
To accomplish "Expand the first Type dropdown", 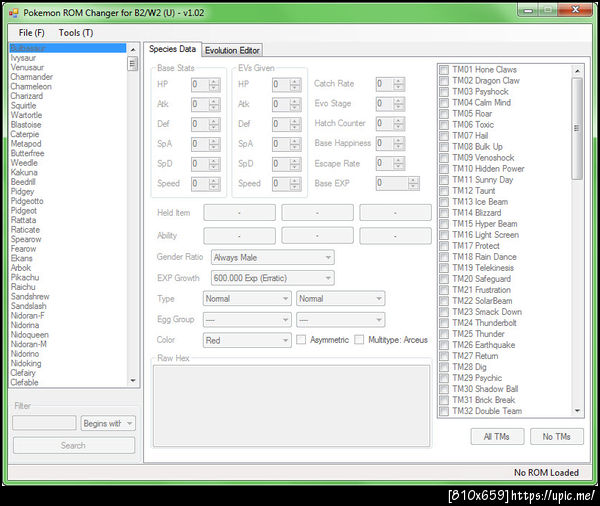I will coord(247,299).
